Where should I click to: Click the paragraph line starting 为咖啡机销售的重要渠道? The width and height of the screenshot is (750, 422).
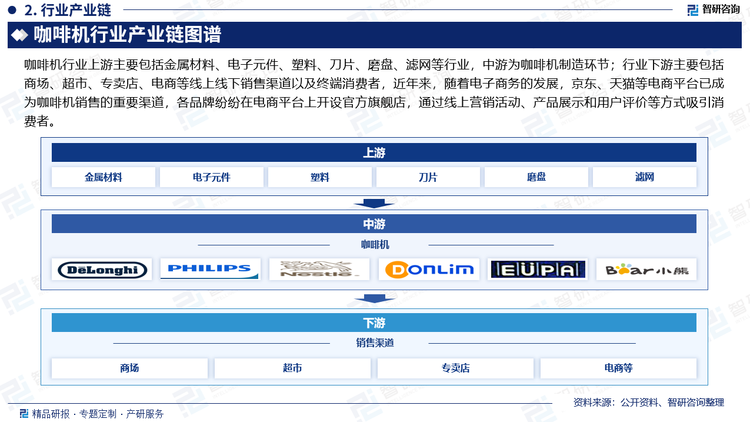click(374, 102)
